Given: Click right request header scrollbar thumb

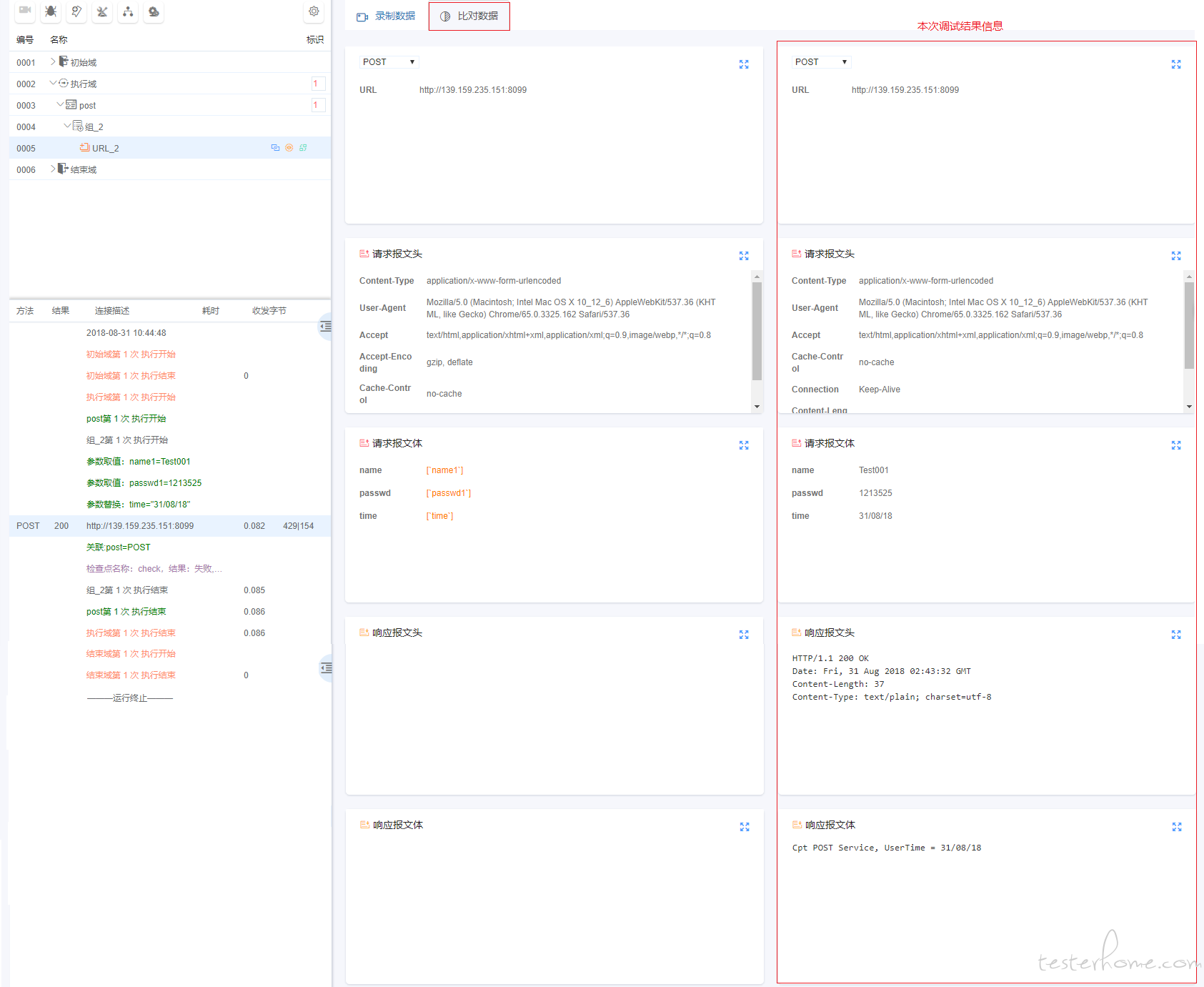Looking at the screenshot, I should pyautogui.click(x=1189, y=325).
